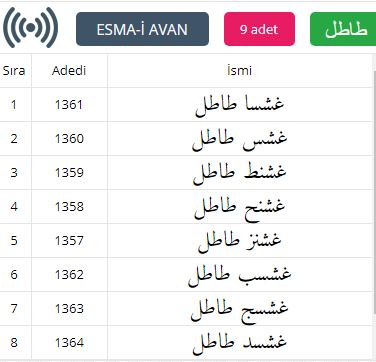
Task: Click the pink 9 adet button
Action: pos(259,29)
